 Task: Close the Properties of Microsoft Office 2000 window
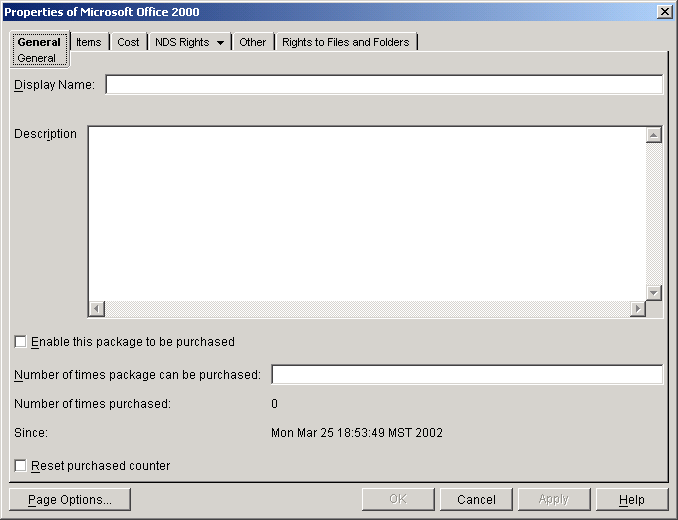664,12
